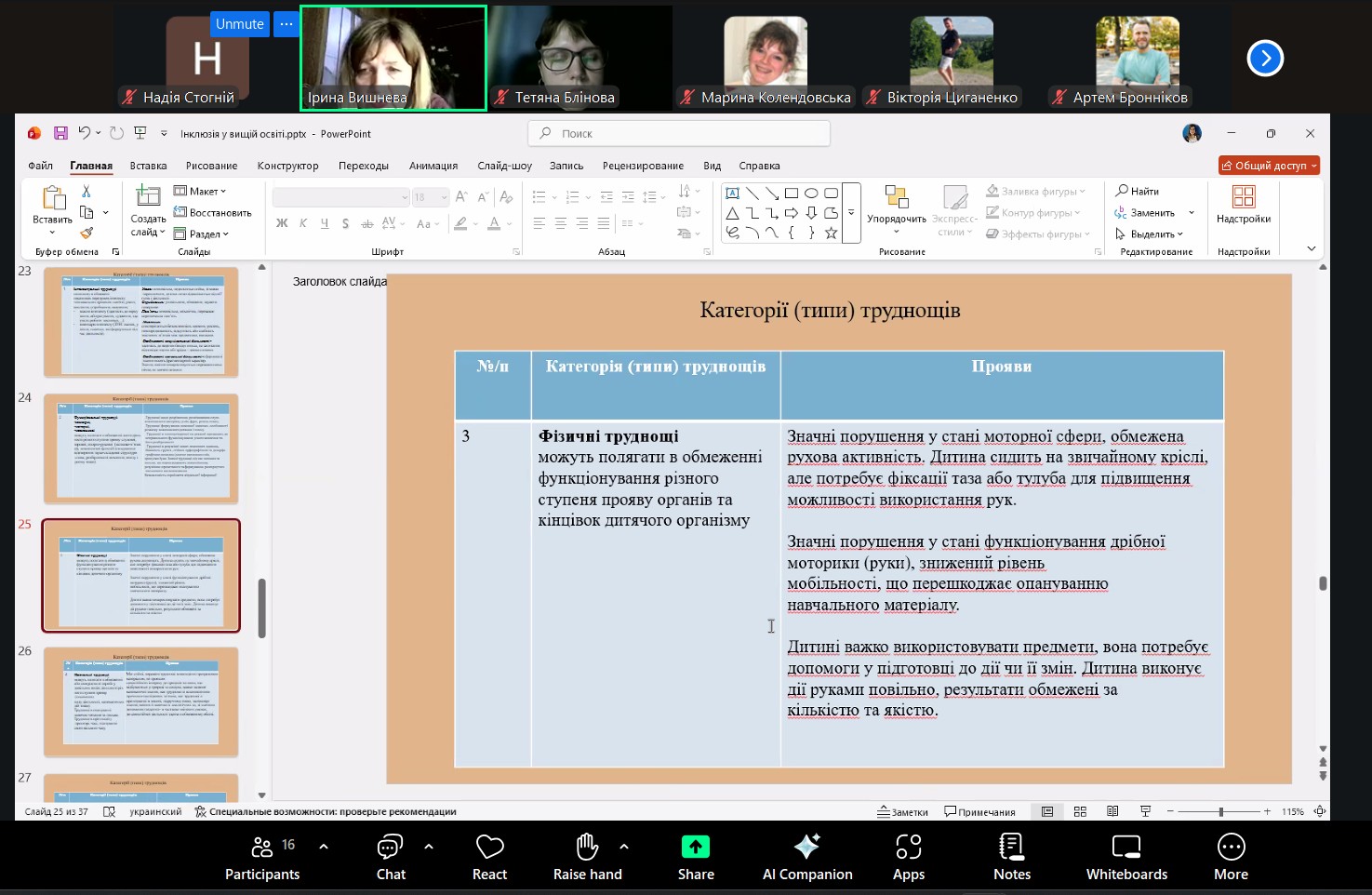1372x895 pixels.
Task: Open the AI Companion panel
Action: click(x=806, y=847)
